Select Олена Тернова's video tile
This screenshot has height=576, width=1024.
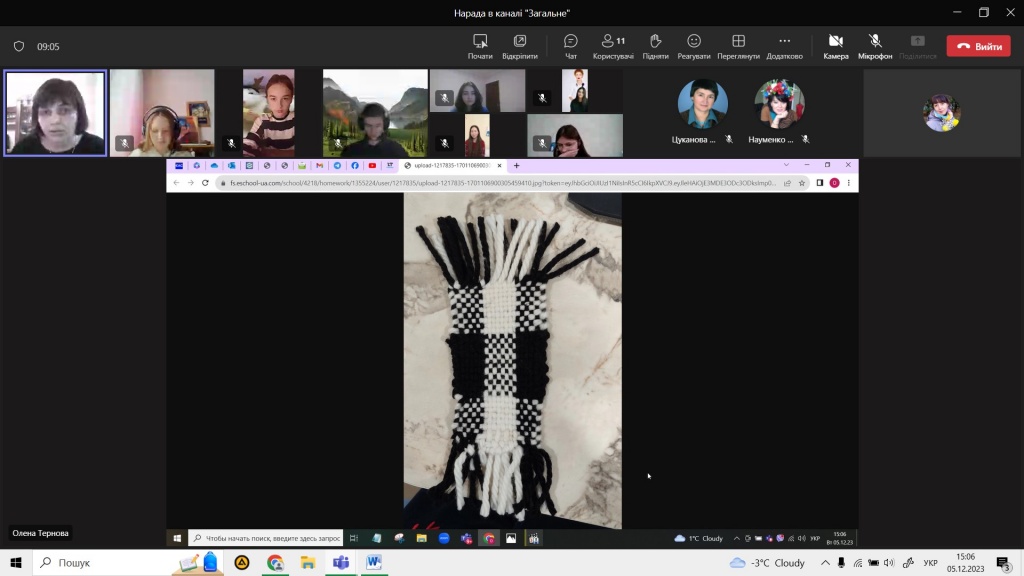tap(55, 113)
